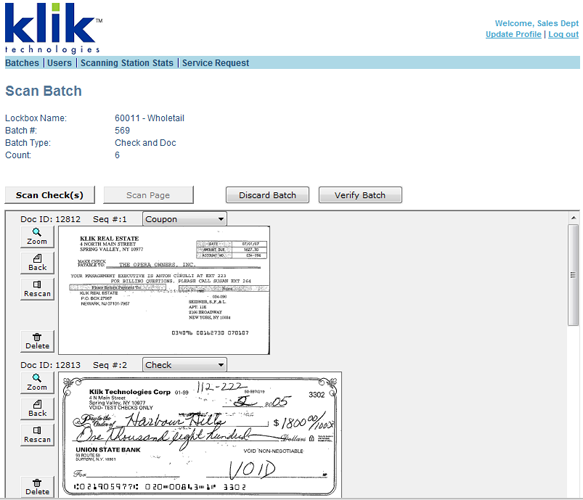
Task: Zoom into the check document 12813
Action: 37,382
